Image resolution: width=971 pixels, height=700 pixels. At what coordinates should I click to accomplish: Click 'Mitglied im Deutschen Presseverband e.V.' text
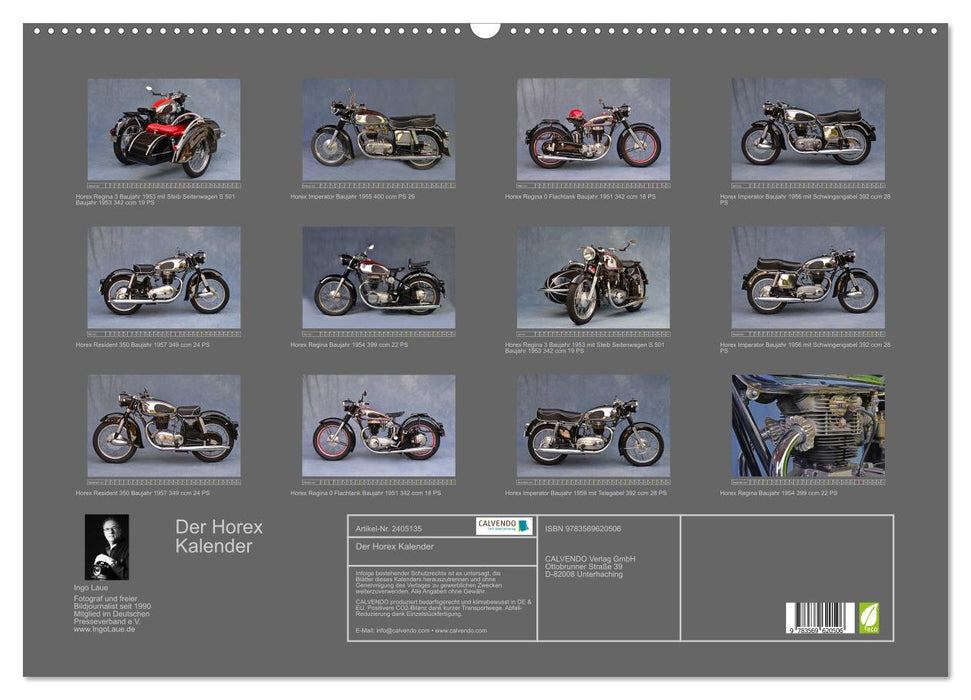[111, 618]
